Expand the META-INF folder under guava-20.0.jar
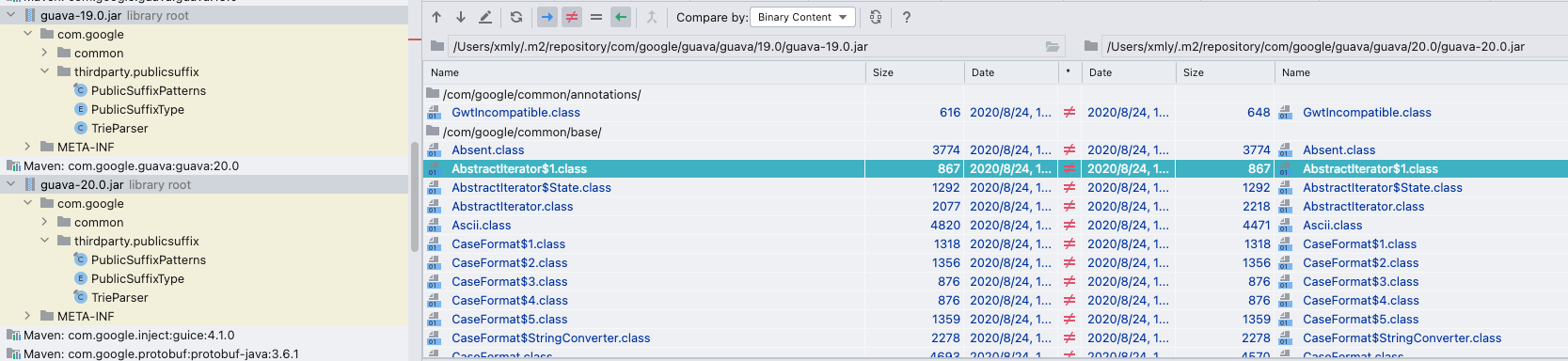Screen dimensions: 1568x361 point(27,316)
